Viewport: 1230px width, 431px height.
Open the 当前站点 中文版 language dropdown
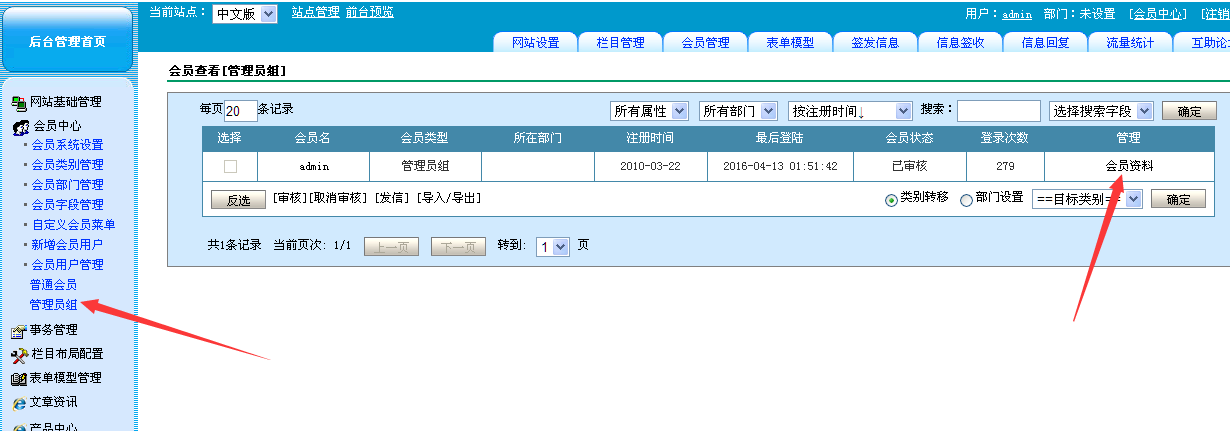pos(244,14)
